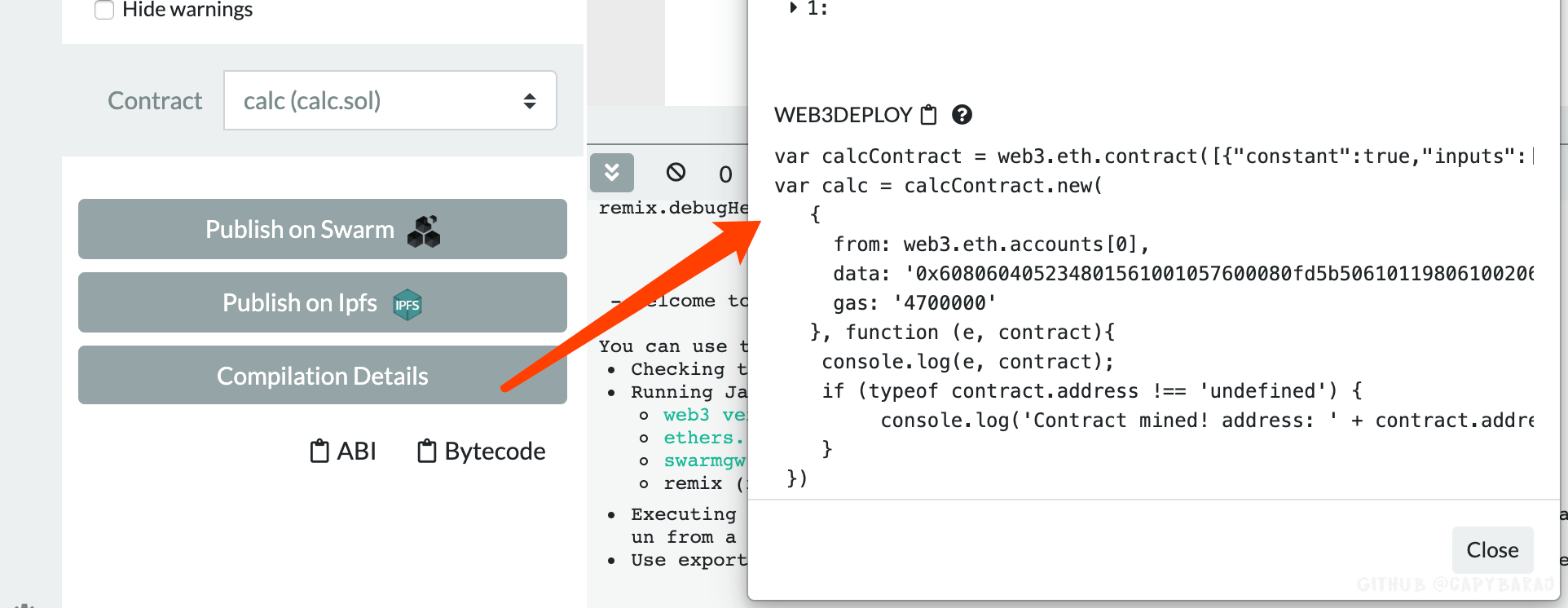This screenshot has width=1568, height=608.
Task: Click the swarmgw link in terminal
Action: (x=704, y=460)
